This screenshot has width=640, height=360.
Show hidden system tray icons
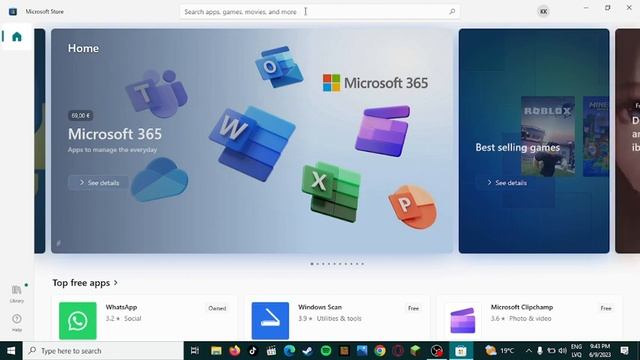coord(529,351)
